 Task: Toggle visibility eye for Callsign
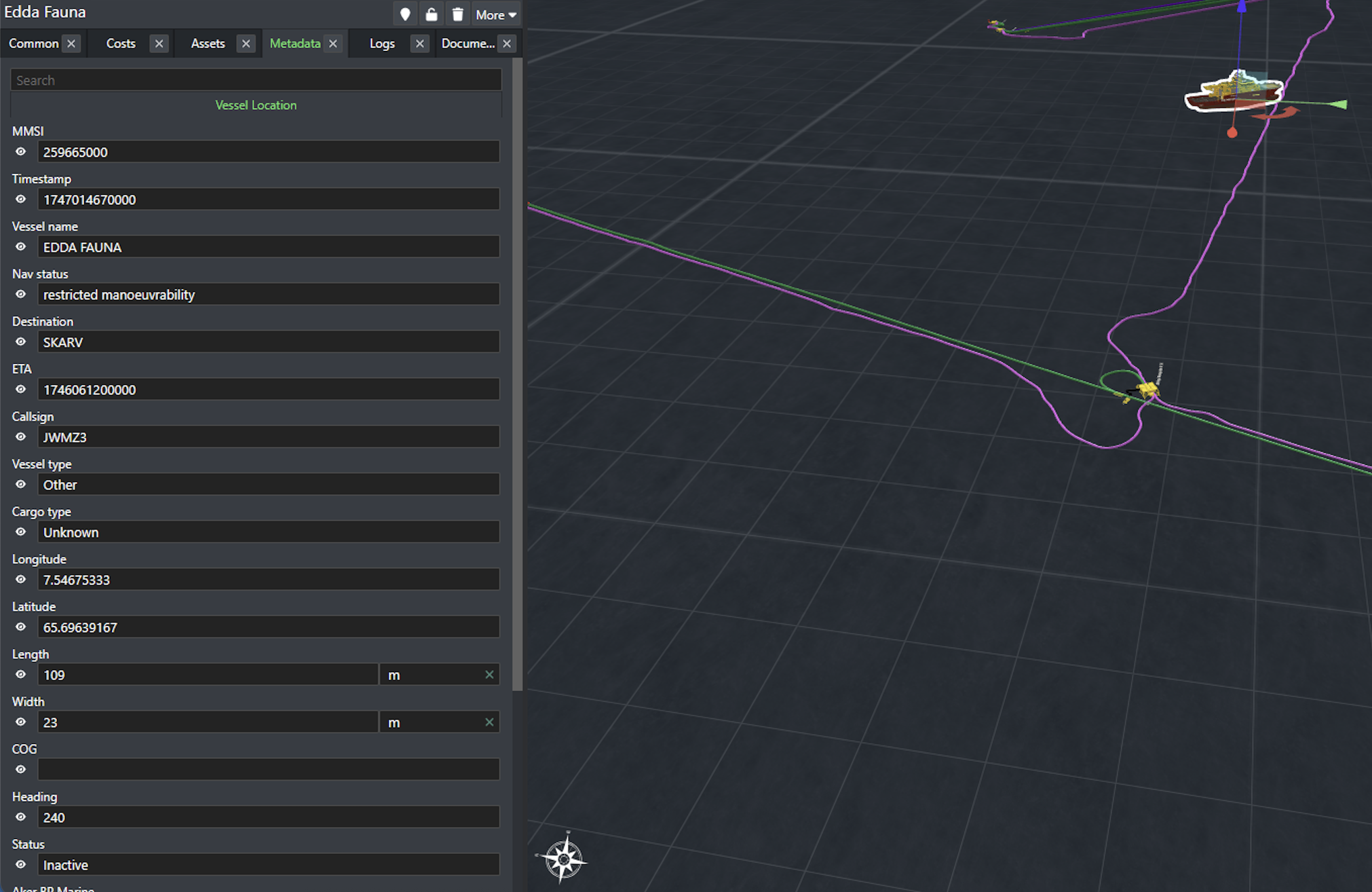pyautogui.click(x=21, y=437)
